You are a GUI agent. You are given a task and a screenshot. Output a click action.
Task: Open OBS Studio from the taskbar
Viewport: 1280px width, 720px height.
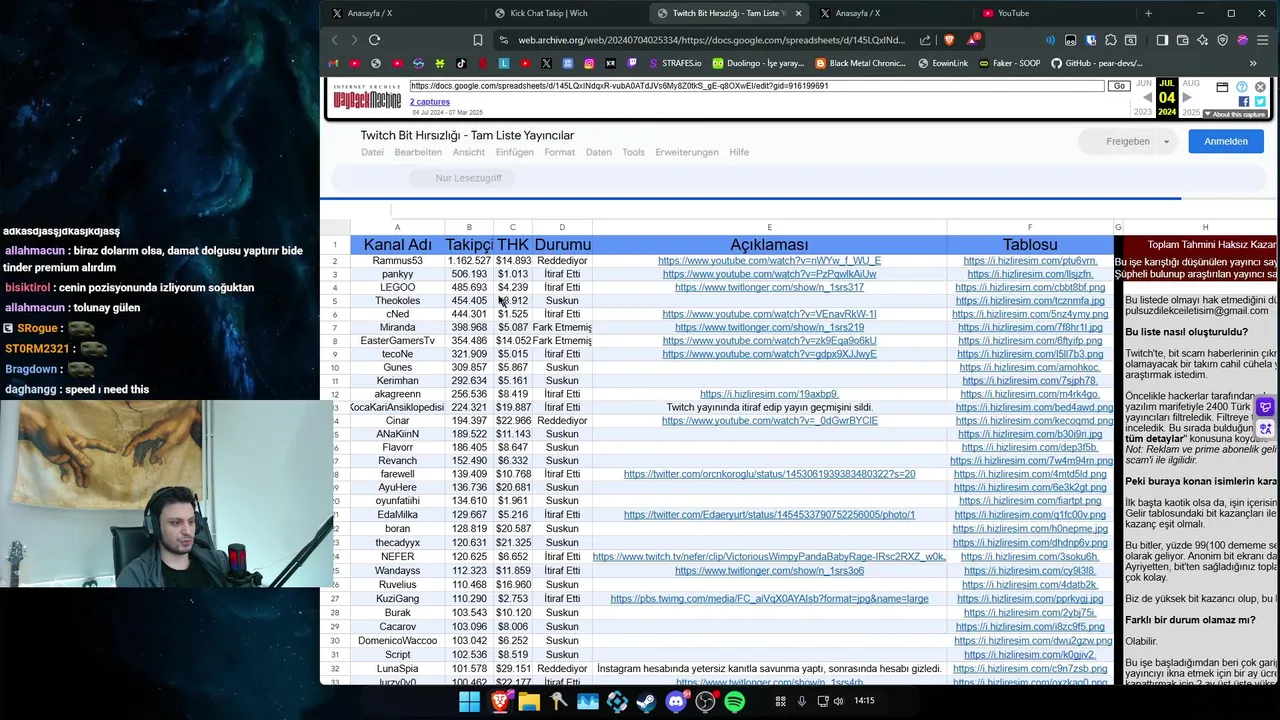coord(706,701)
